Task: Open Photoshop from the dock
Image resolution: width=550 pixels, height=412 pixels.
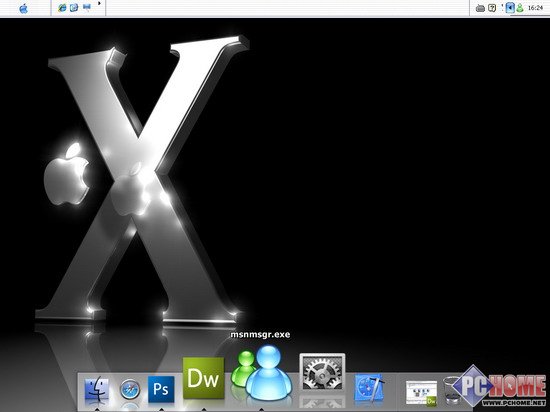Action: [161, 389]
